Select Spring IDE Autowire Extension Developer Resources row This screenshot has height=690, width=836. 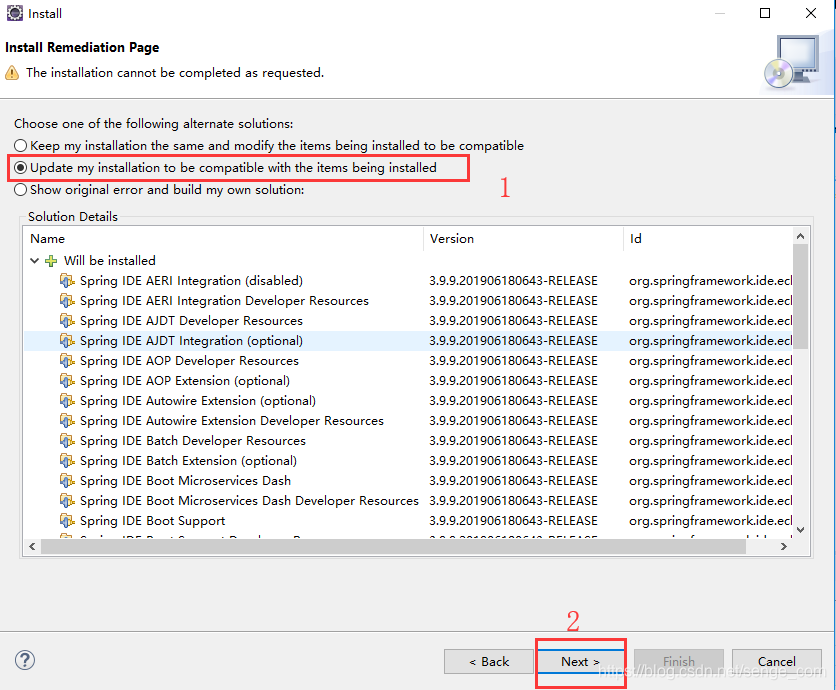(408, 421)
